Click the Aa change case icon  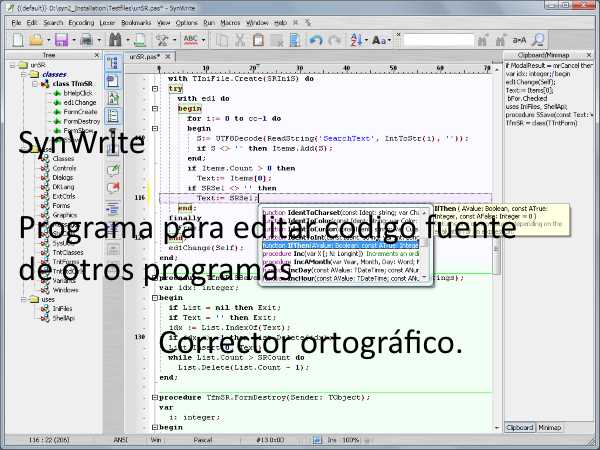click(x=378, y=40)
